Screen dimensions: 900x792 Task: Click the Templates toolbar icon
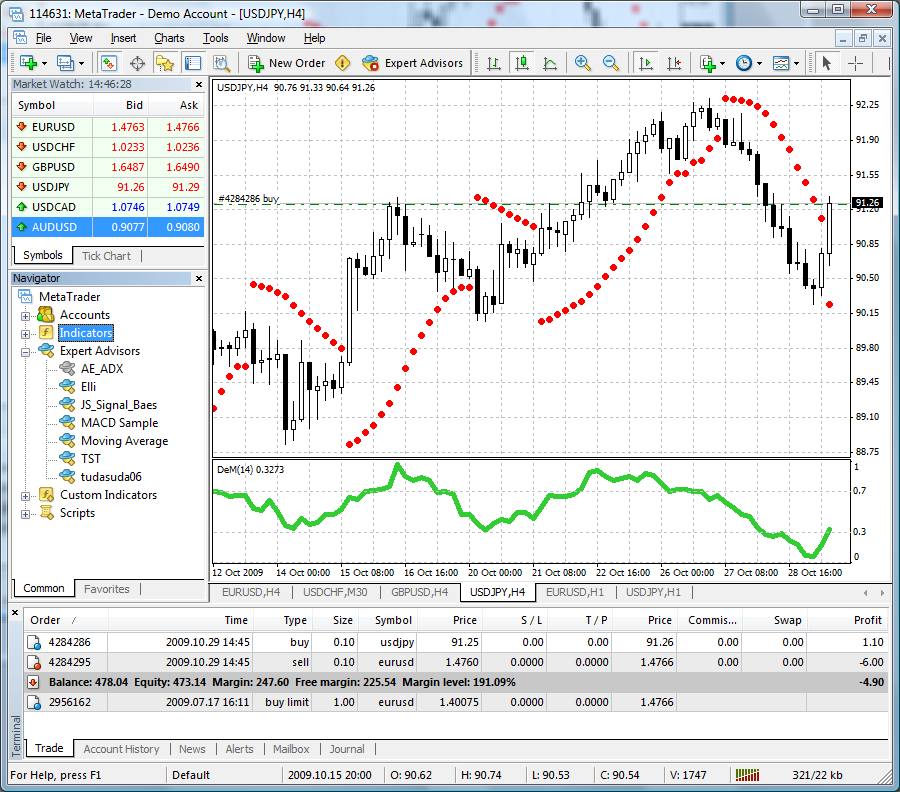(x=781, y=63)
